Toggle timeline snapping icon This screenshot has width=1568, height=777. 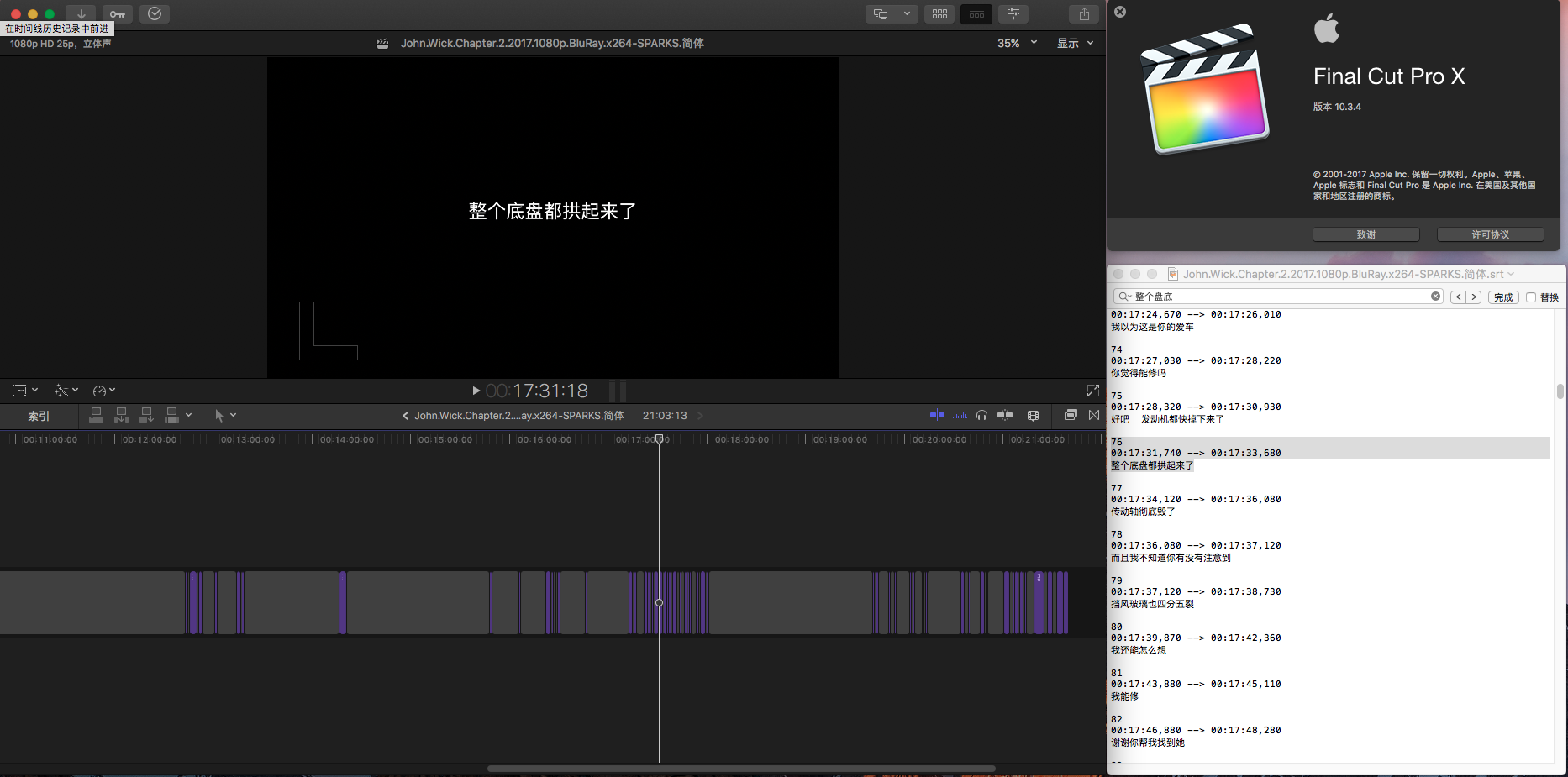pos(1005,415)
